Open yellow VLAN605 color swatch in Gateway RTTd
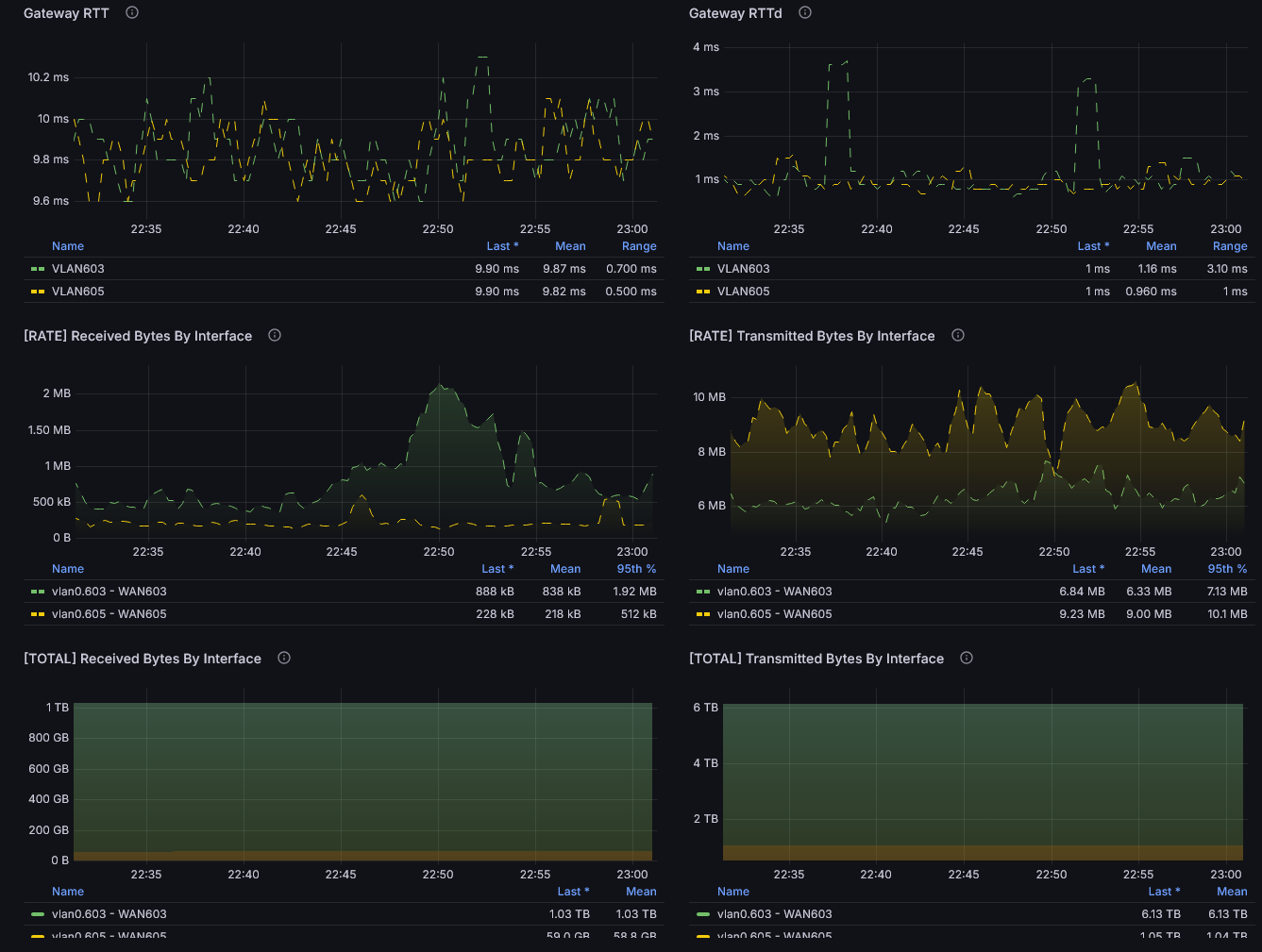1262x952 pixels. click(x=703, y=292)
